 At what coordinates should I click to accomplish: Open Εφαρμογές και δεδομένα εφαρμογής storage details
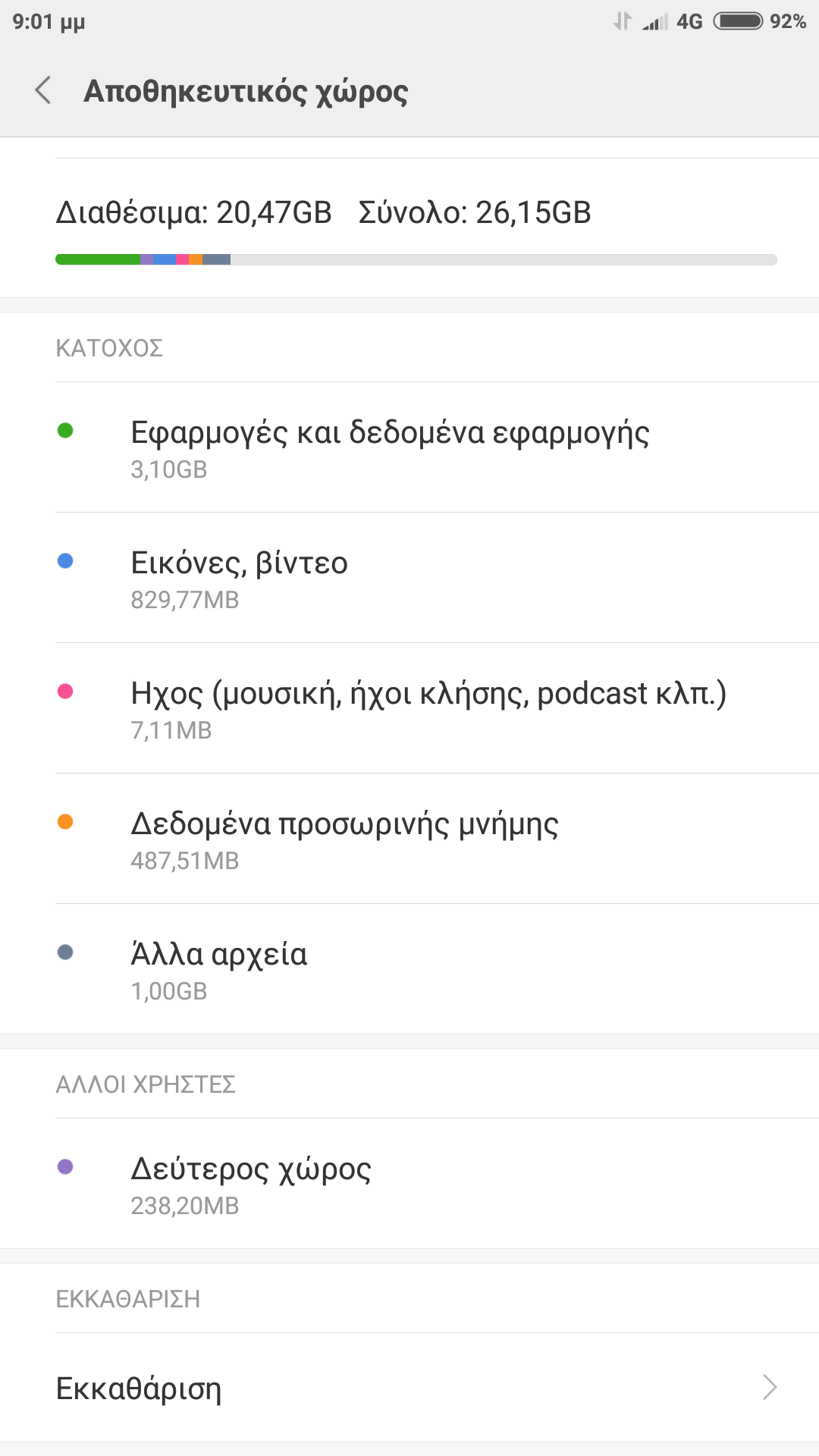pos(390,447)
